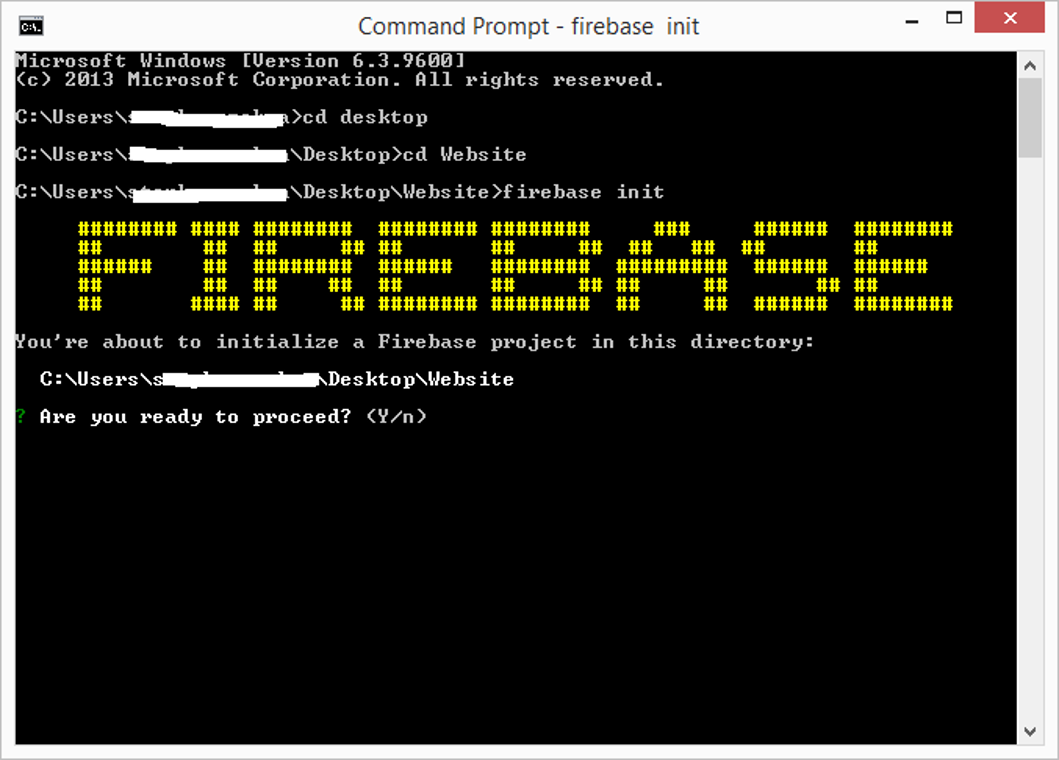Image resolution: width=1059 pixels, height=760 pixels.
Task: Click the title bar text 'Command Prompt - firebase init'
Action: (x=528, y=26)
